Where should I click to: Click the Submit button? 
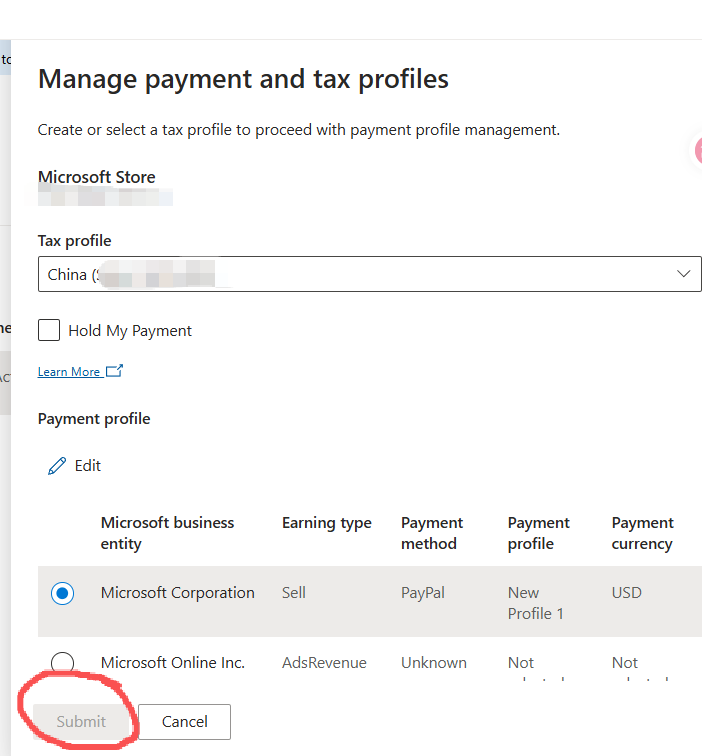(81, 722)
